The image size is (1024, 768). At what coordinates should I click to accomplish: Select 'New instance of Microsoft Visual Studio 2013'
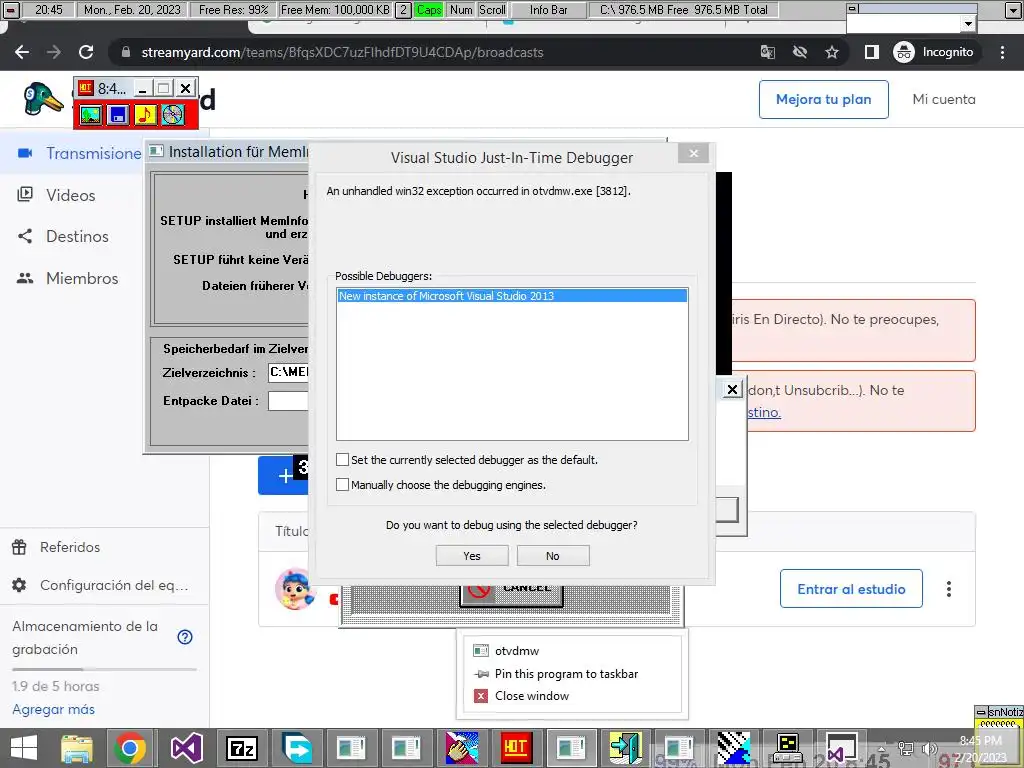(512, 296)
